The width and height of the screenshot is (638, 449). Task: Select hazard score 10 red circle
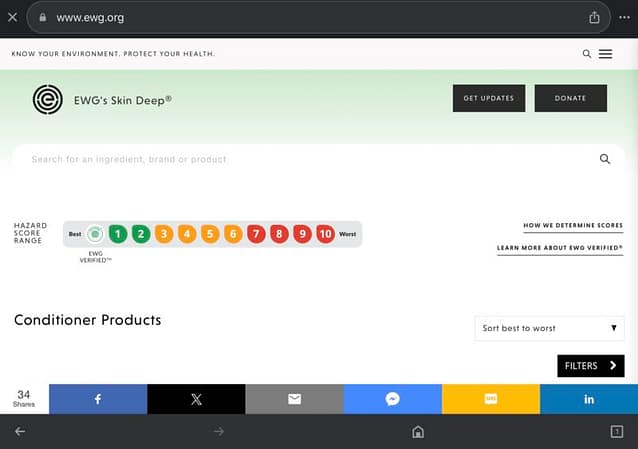coord(325,234)
